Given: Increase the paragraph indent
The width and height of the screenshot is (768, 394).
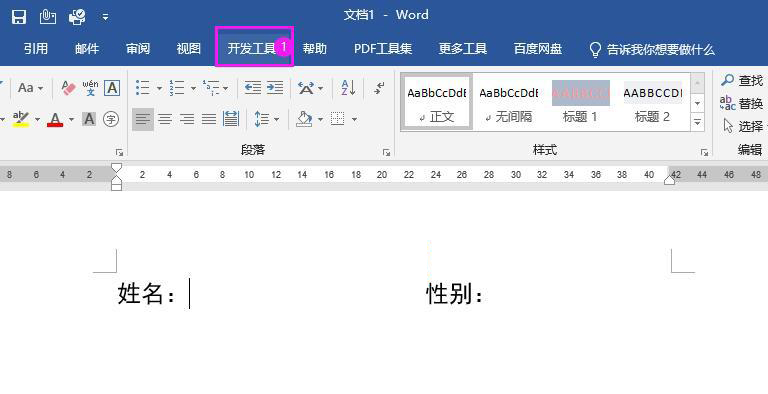Looking at the screenshot, I should click(275, 88).
